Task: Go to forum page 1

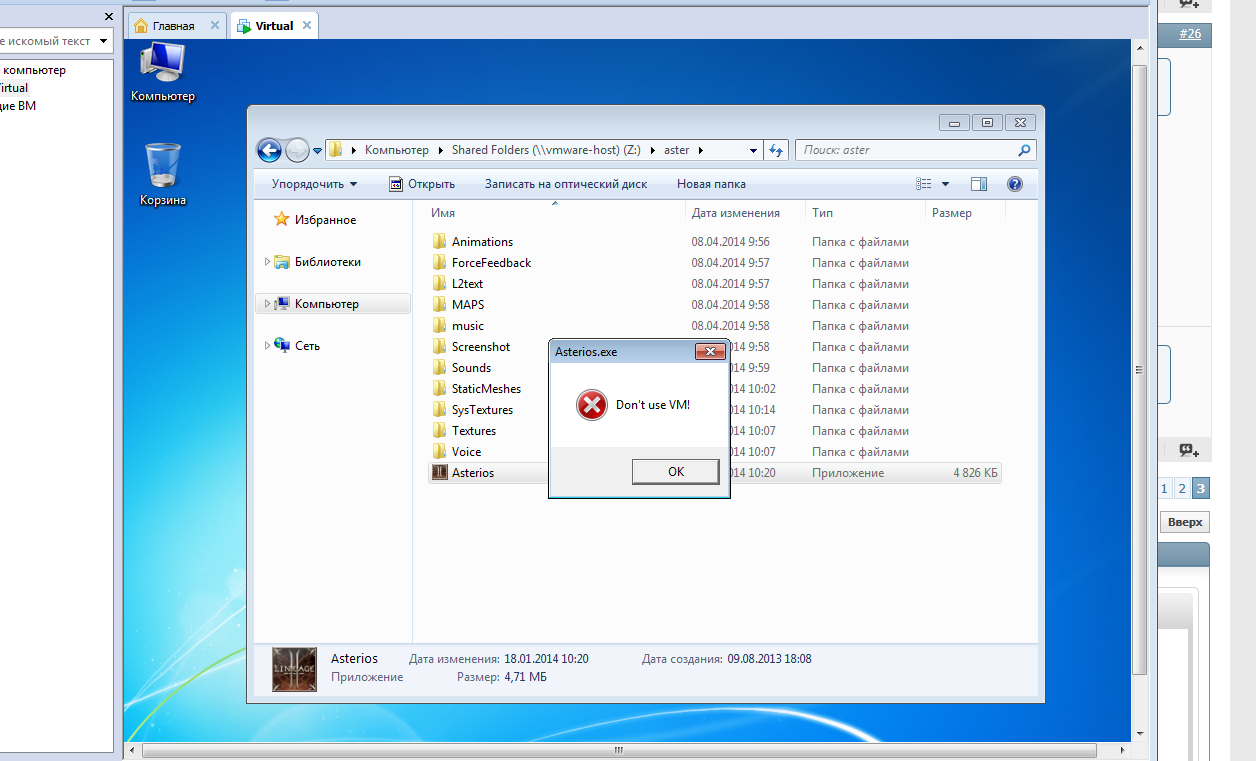Action: click(1165, 489)
